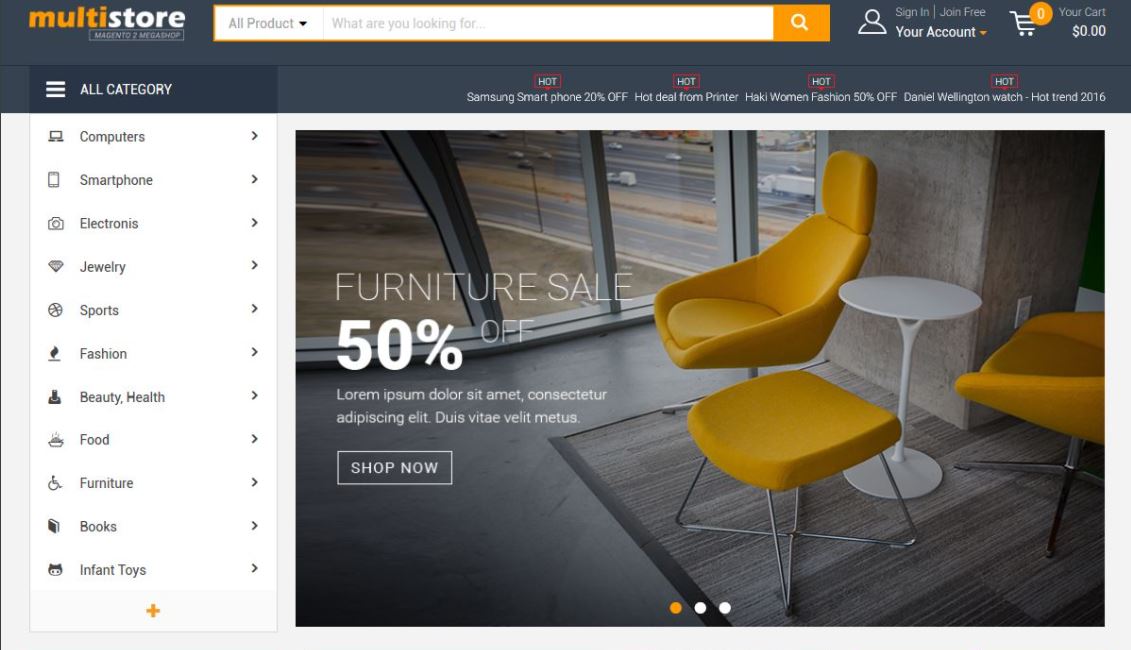Expand the Smartphone category chevron

click(255, 179)
